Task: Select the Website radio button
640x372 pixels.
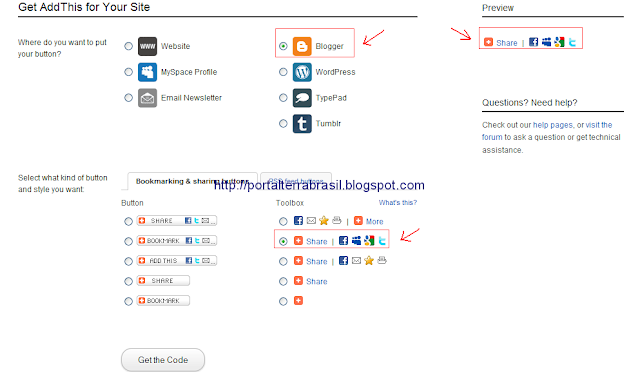Action: pos(129,46)
